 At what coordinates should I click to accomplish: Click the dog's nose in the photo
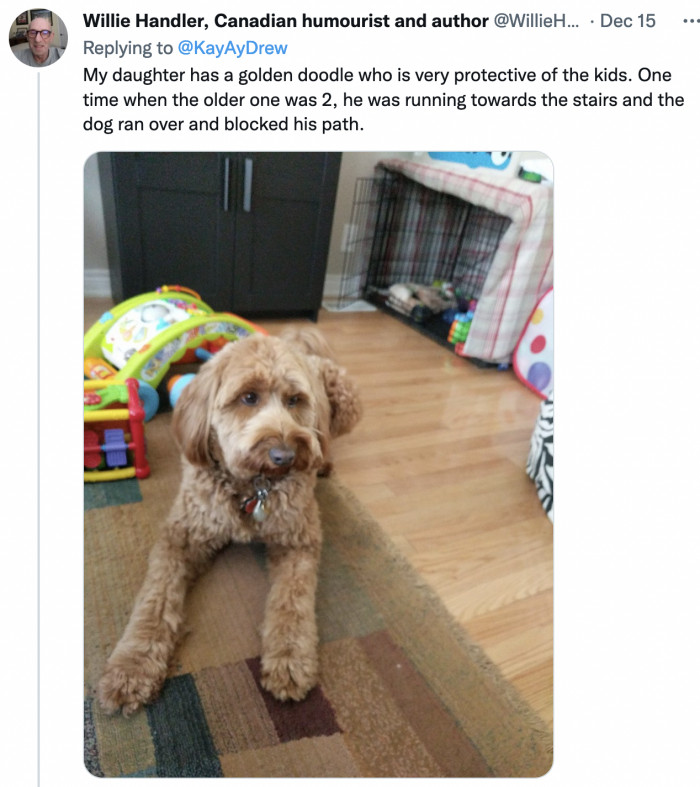(x=282, y=456)
